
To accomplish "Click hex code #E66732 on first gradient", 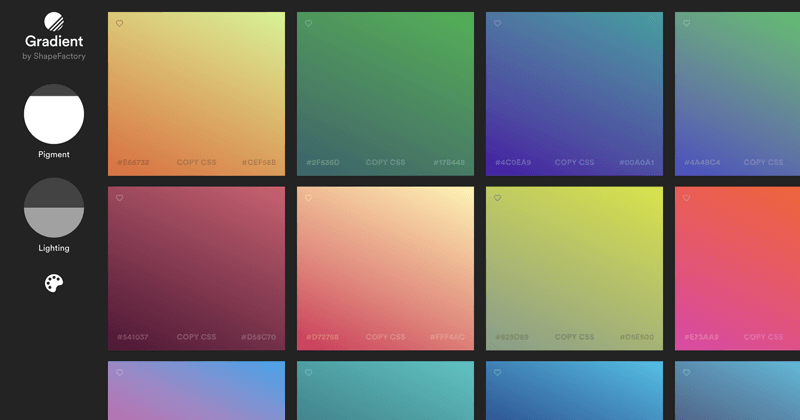I will coord(133,162).
